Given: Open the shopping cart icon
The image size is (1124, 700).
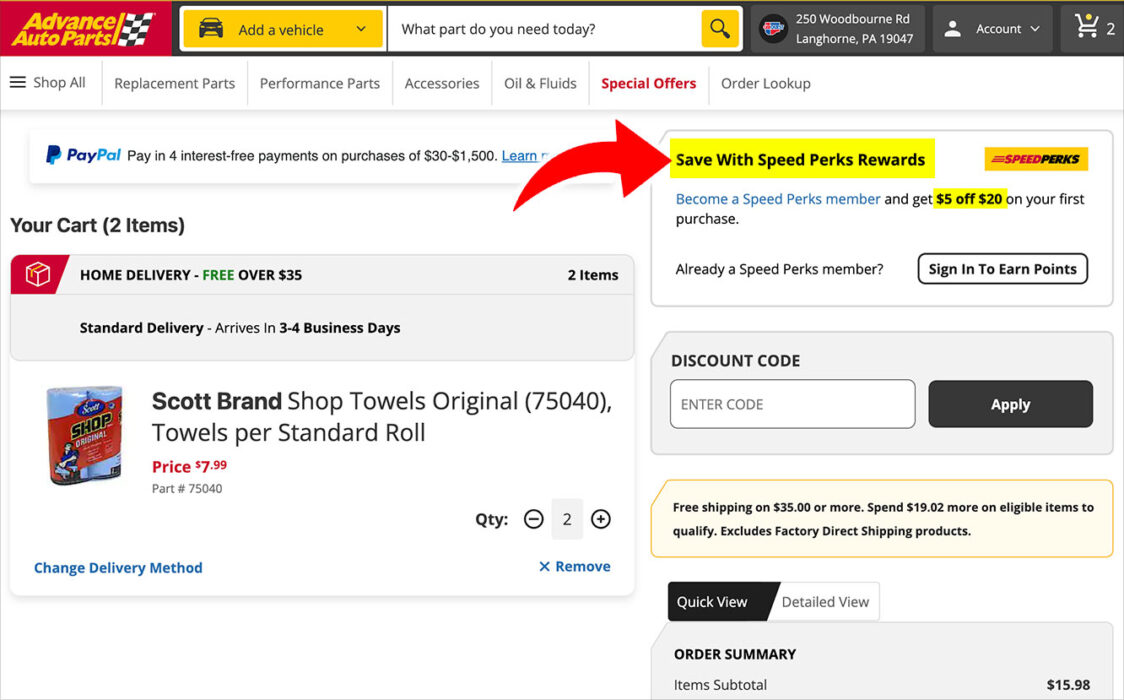Looking at the screenshot, I should [x=1087, y=26].
